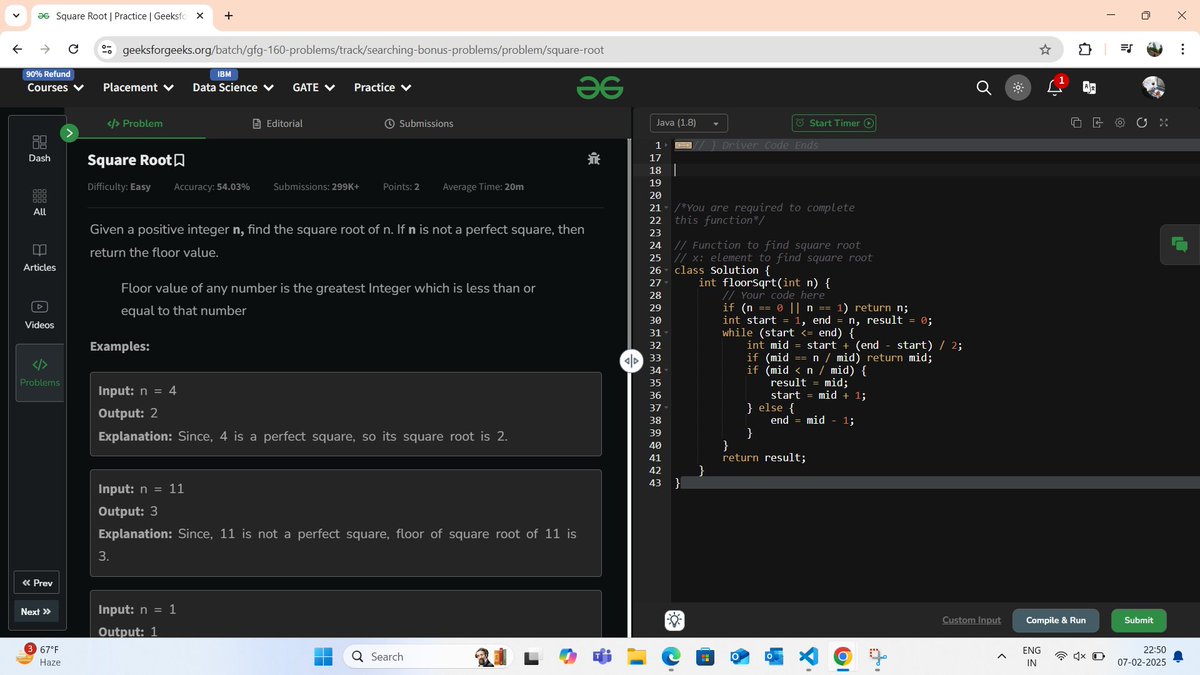Open the Windows Start menu

click(x=323, y=657)
